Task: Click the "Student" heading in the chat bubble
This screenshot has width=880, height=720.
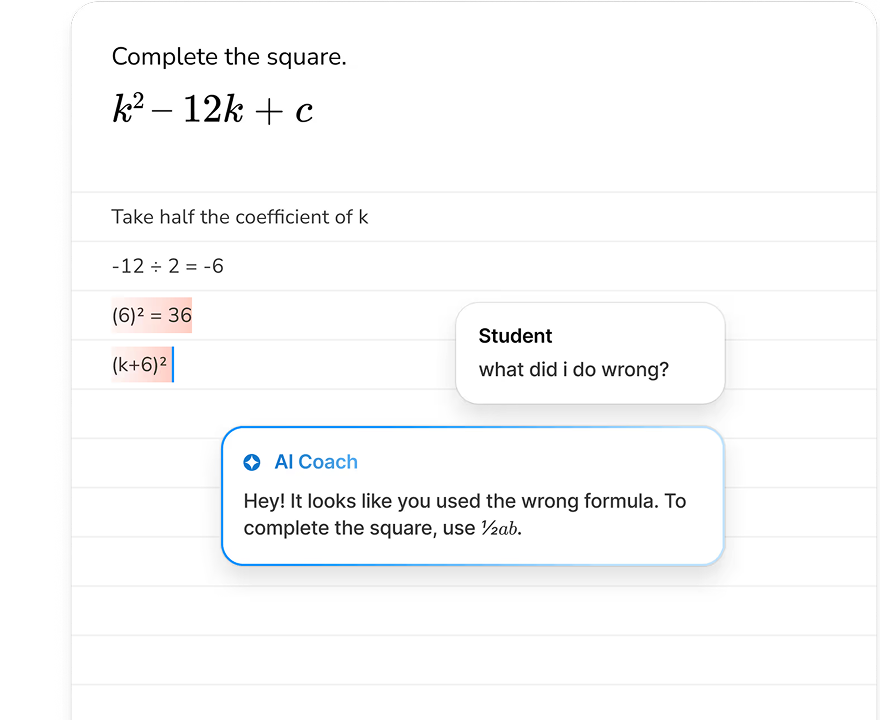Action: click(515, 336)
